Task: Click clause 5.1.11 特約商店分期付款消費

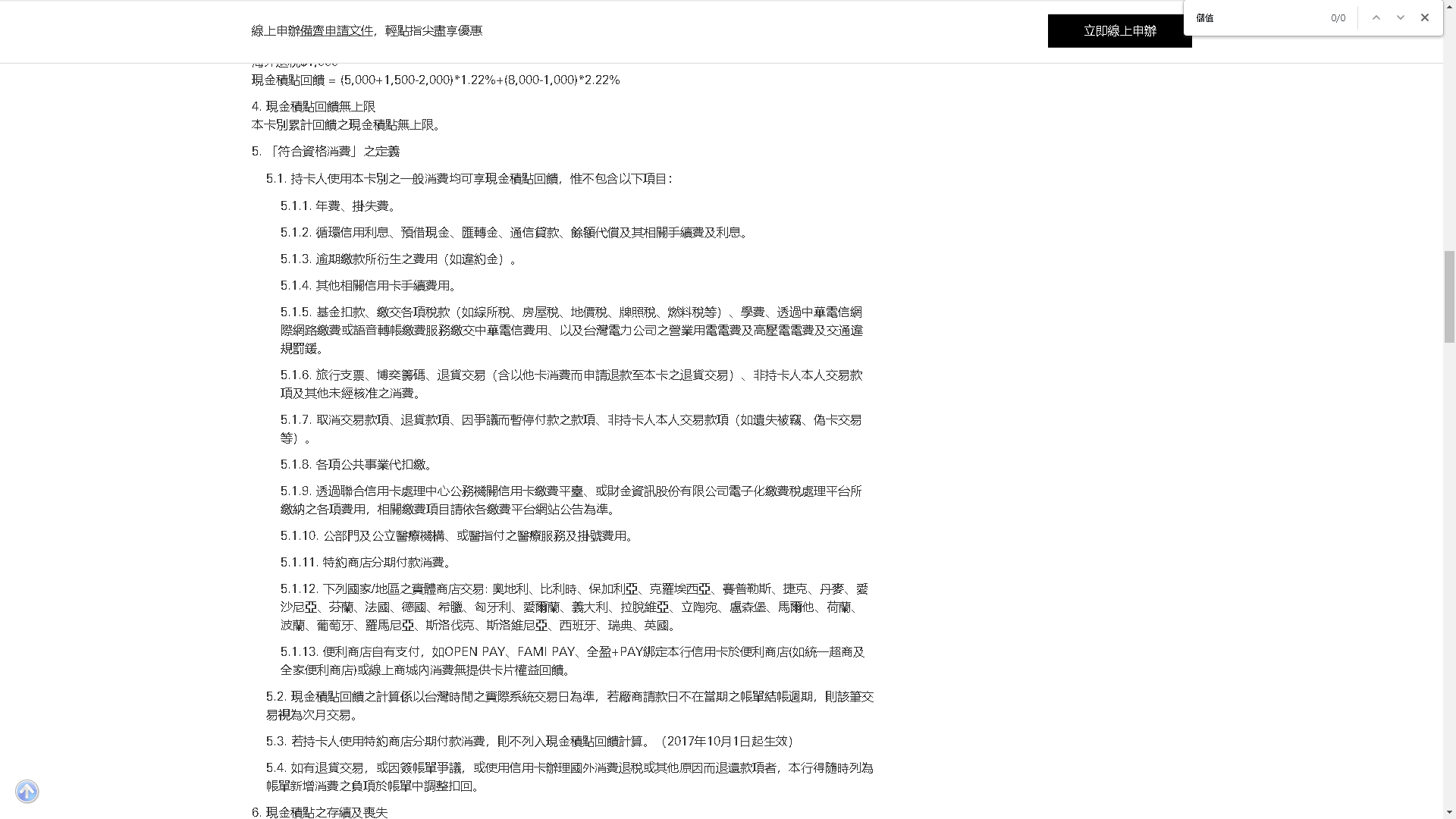Action: click(367, 563)
